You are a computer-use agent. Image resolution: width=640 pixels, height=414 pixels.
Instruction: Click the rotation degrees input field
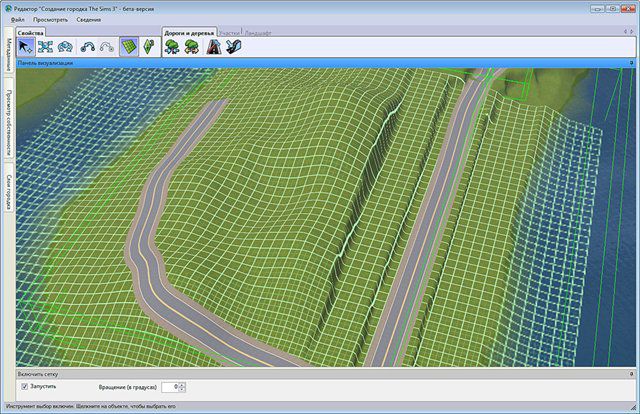click(x=169, y=386)
